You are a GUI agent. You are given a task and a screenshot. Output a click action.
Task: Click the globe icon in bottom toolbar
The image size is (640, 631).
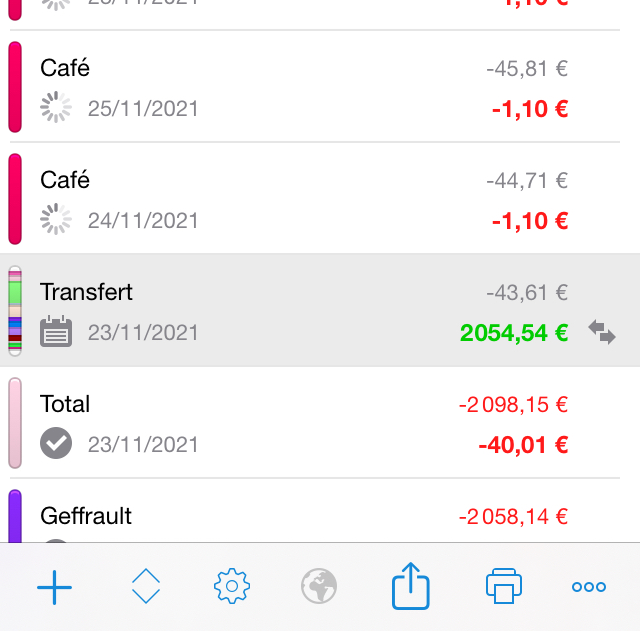point(319,587)
